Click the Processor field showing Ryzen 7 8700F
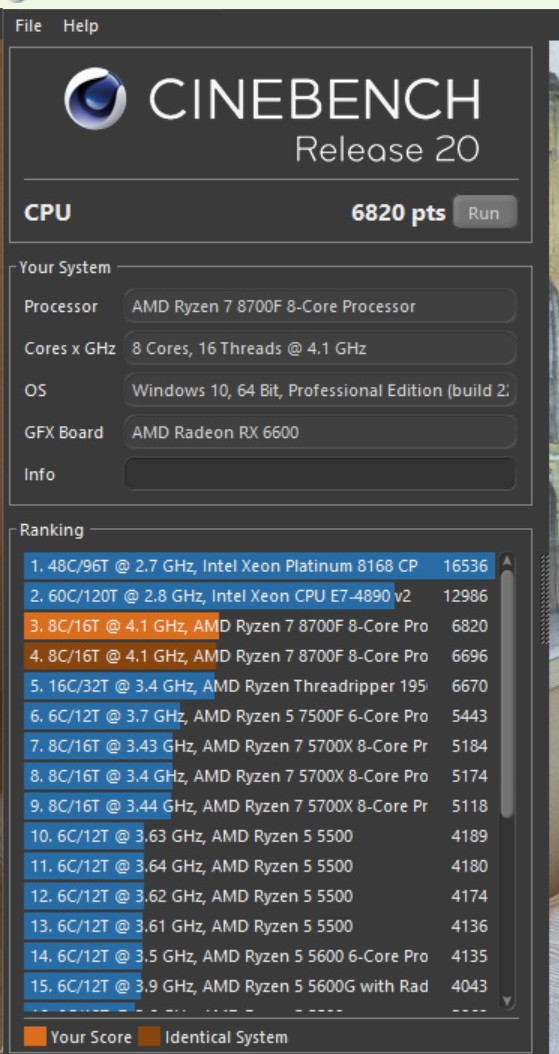 tap(320, 307)
